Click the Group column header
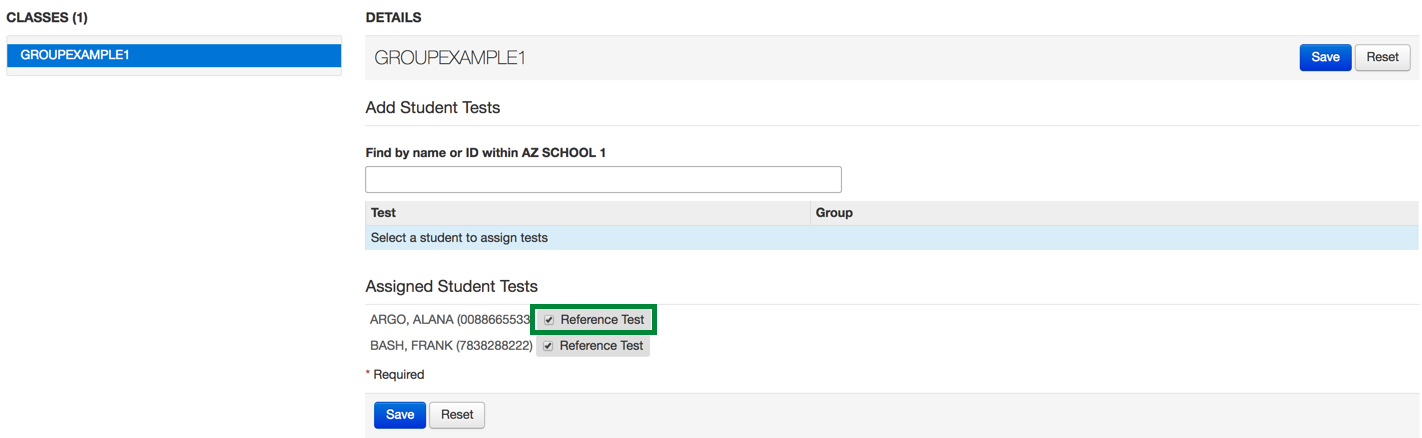Image resolution: width=1422 pixels, height=438 pixels. click(x=834, y=213)
